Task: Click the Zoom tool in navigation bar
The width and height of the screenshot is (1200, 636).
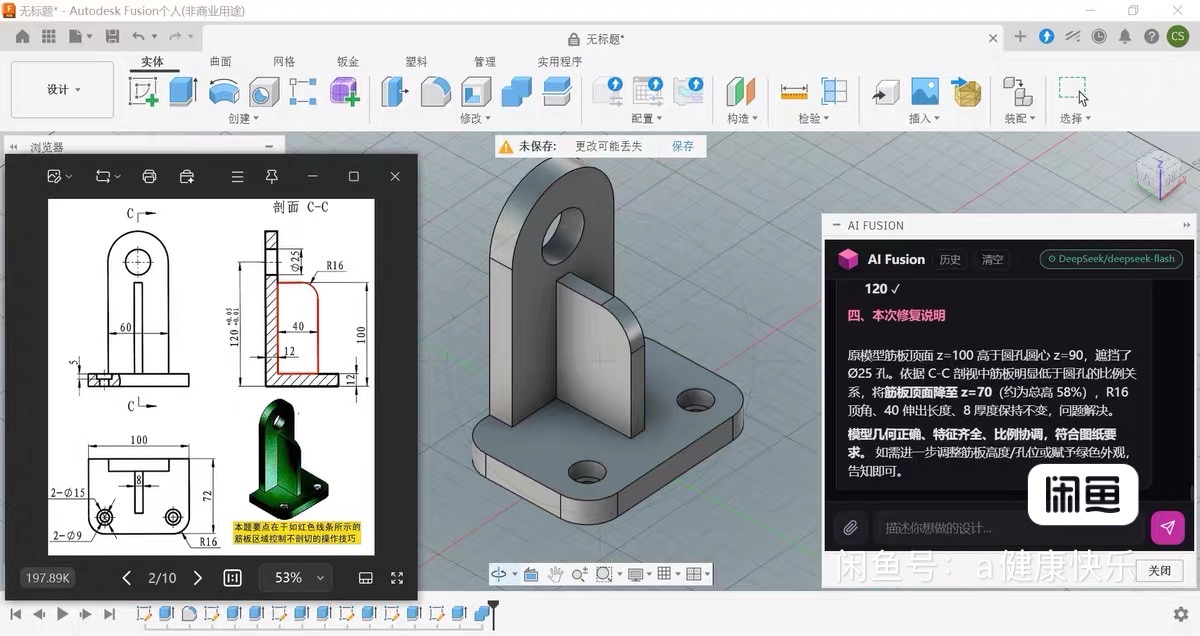Action: click(579, 574)
